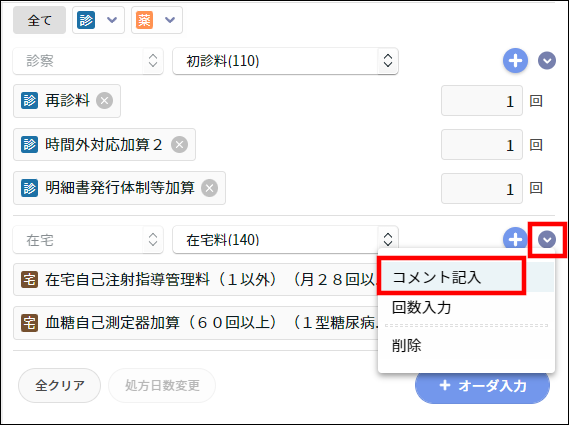Viewport: 569px width, 425px height.
Task: Remove the 時間外対応加算2 item
Action: (179, 144)
